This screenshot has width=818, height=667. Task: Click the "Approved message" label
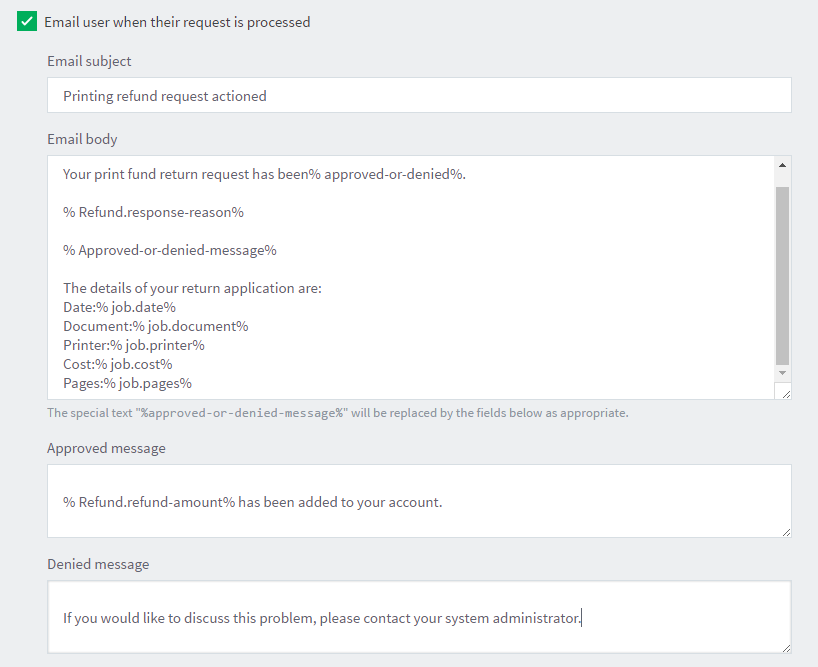point(106,448)
